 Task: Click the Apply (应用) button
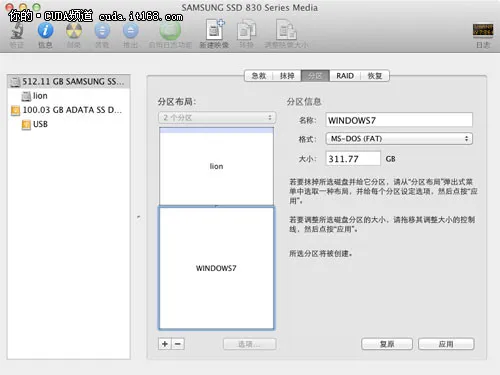446,344
